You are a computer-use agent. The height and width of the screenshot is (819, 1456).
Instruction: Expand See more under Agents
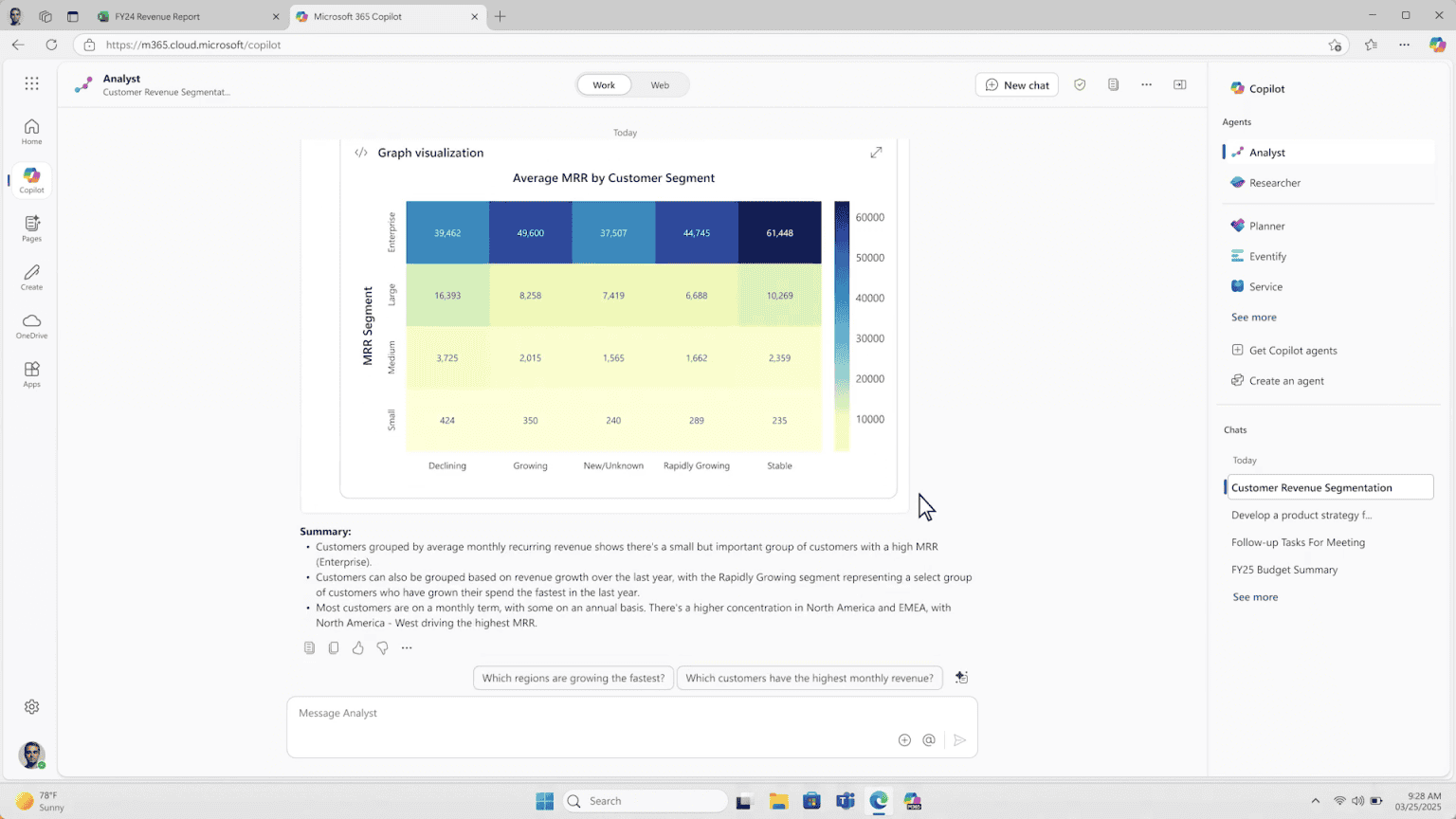pyautogui.click(x=1253, y=318)
